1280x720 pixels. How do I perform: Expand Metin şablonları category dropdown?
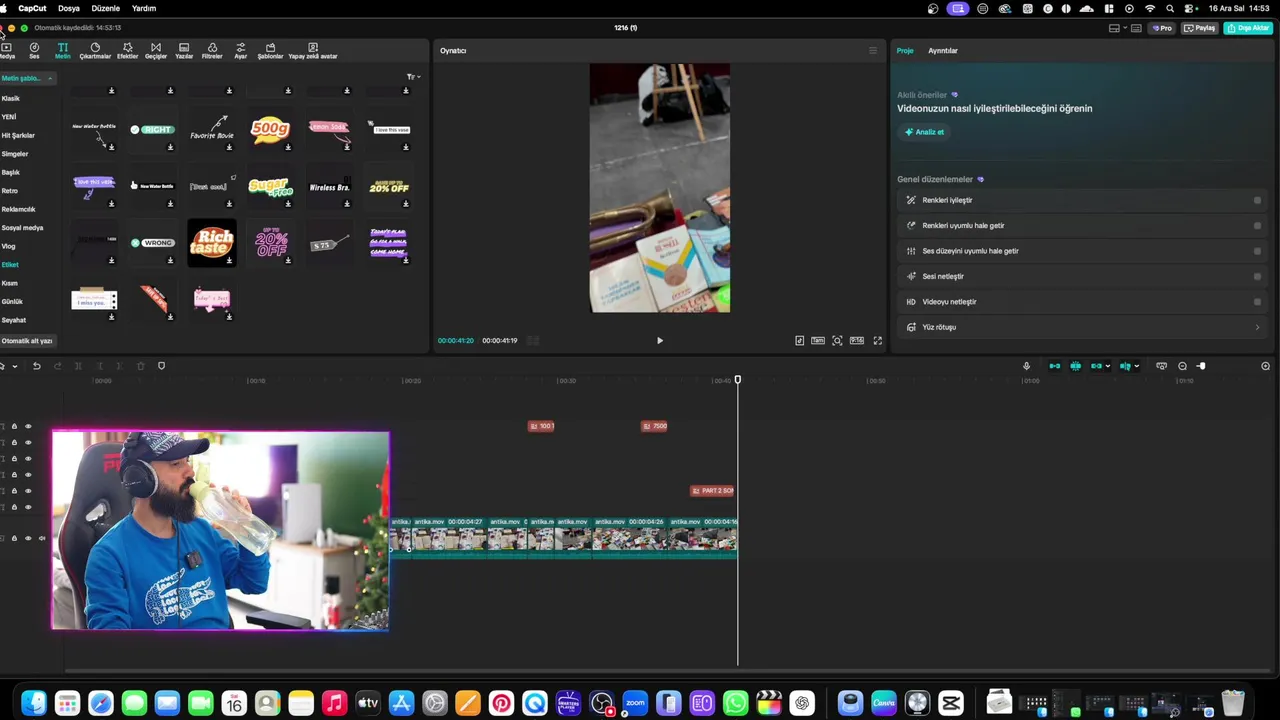tap(27, 78)
